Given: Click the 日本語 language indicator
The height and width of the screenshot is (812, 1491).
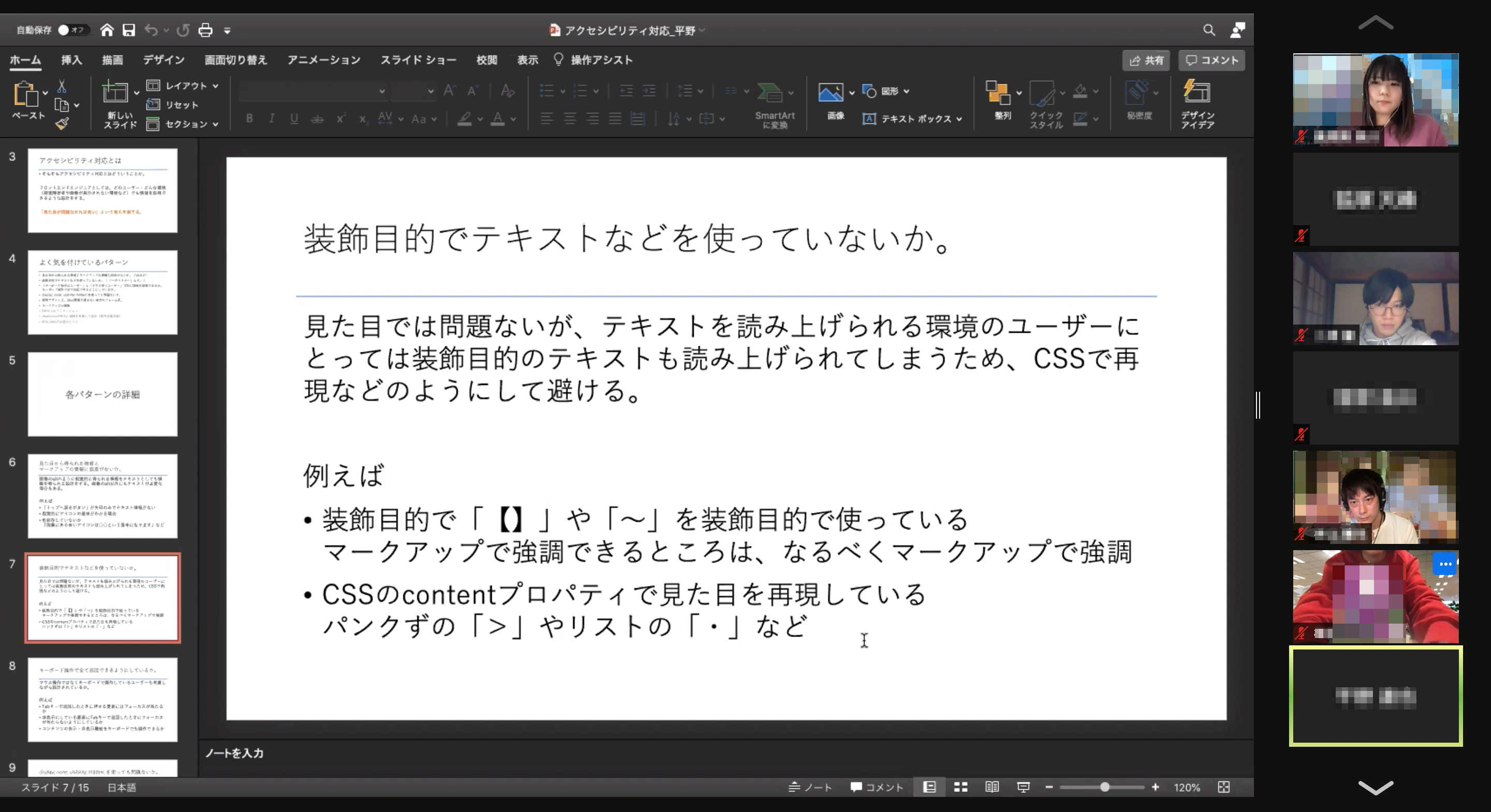Looking at the screenshot, I should pos(122,787).
